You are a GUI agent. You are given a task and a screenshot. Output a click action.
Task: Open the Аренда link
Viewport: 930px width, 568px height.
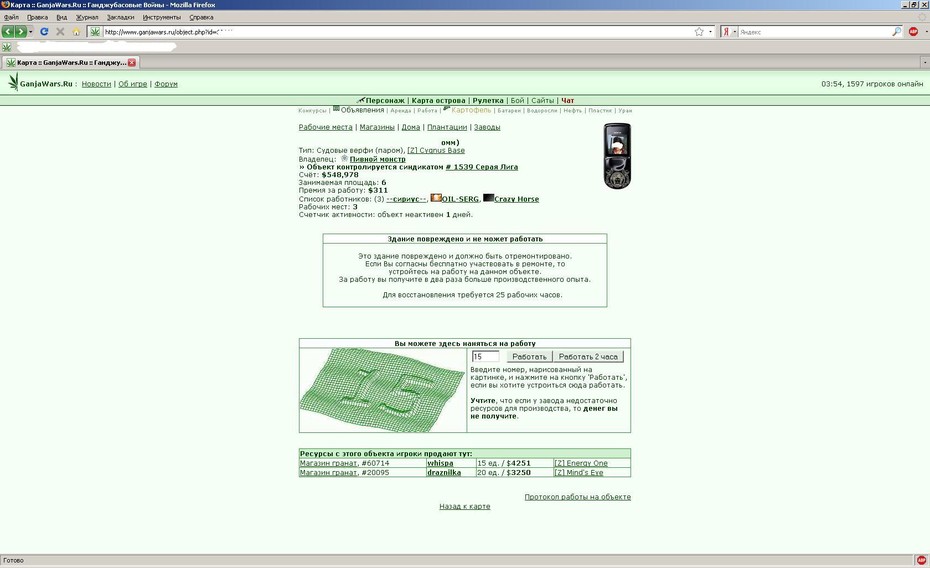point(400,111)
